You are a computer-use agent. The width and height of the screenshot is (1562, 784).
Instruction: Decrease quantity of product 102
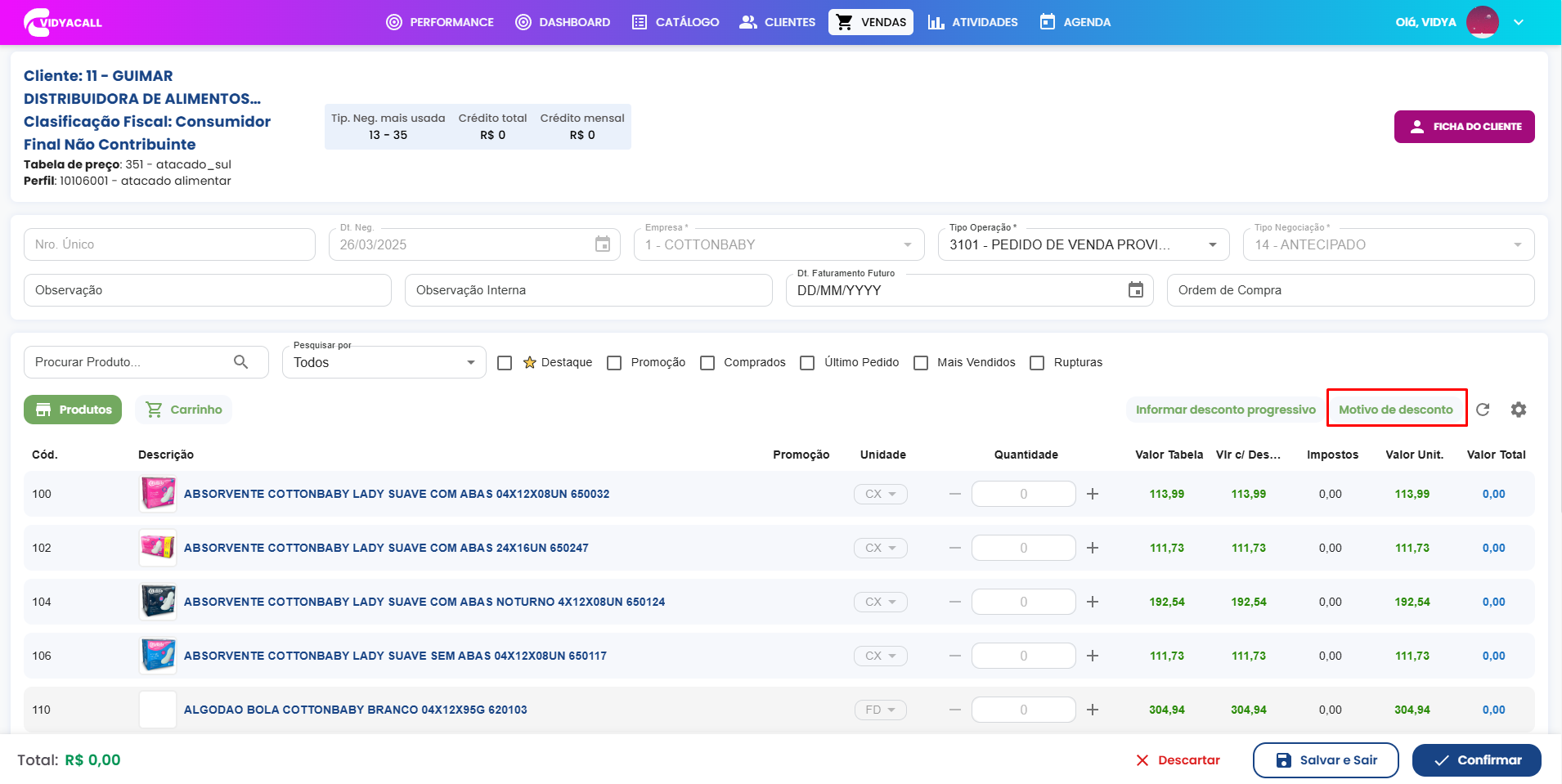click(x=955, y=548)
